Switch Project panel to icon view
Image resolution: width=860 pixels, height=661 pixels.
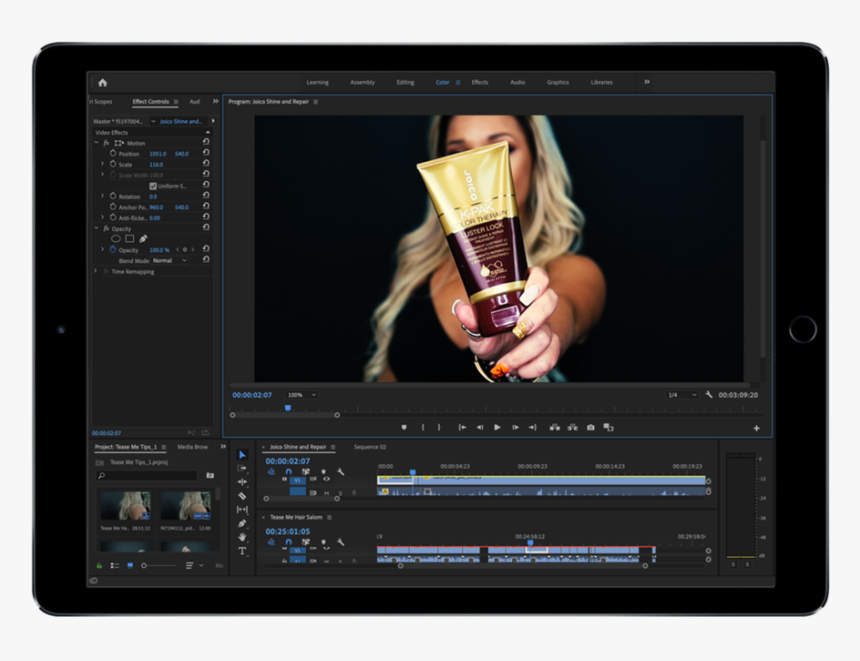(x=130, y=566)
